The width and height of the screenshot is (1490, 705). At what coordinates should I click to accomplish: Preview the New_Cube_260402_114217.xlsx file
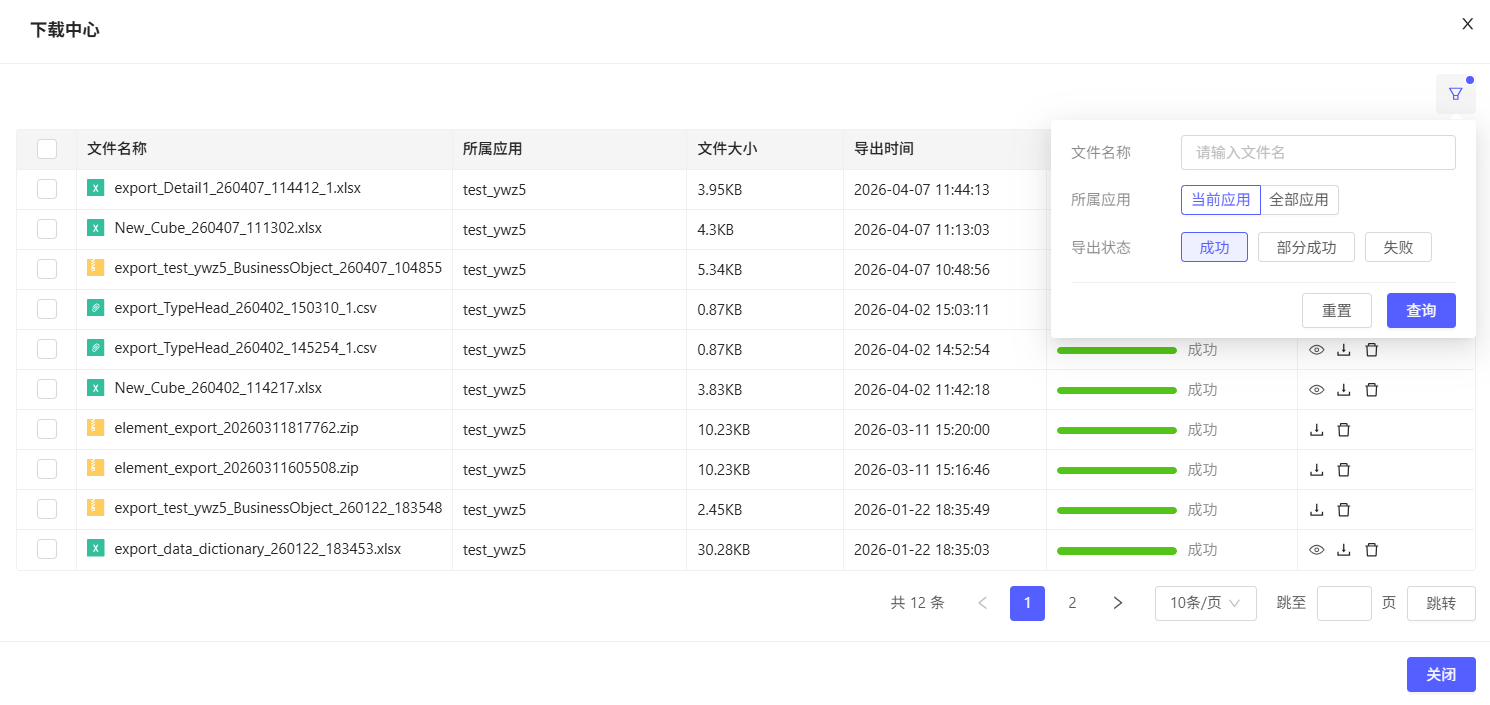[1317, 390]
